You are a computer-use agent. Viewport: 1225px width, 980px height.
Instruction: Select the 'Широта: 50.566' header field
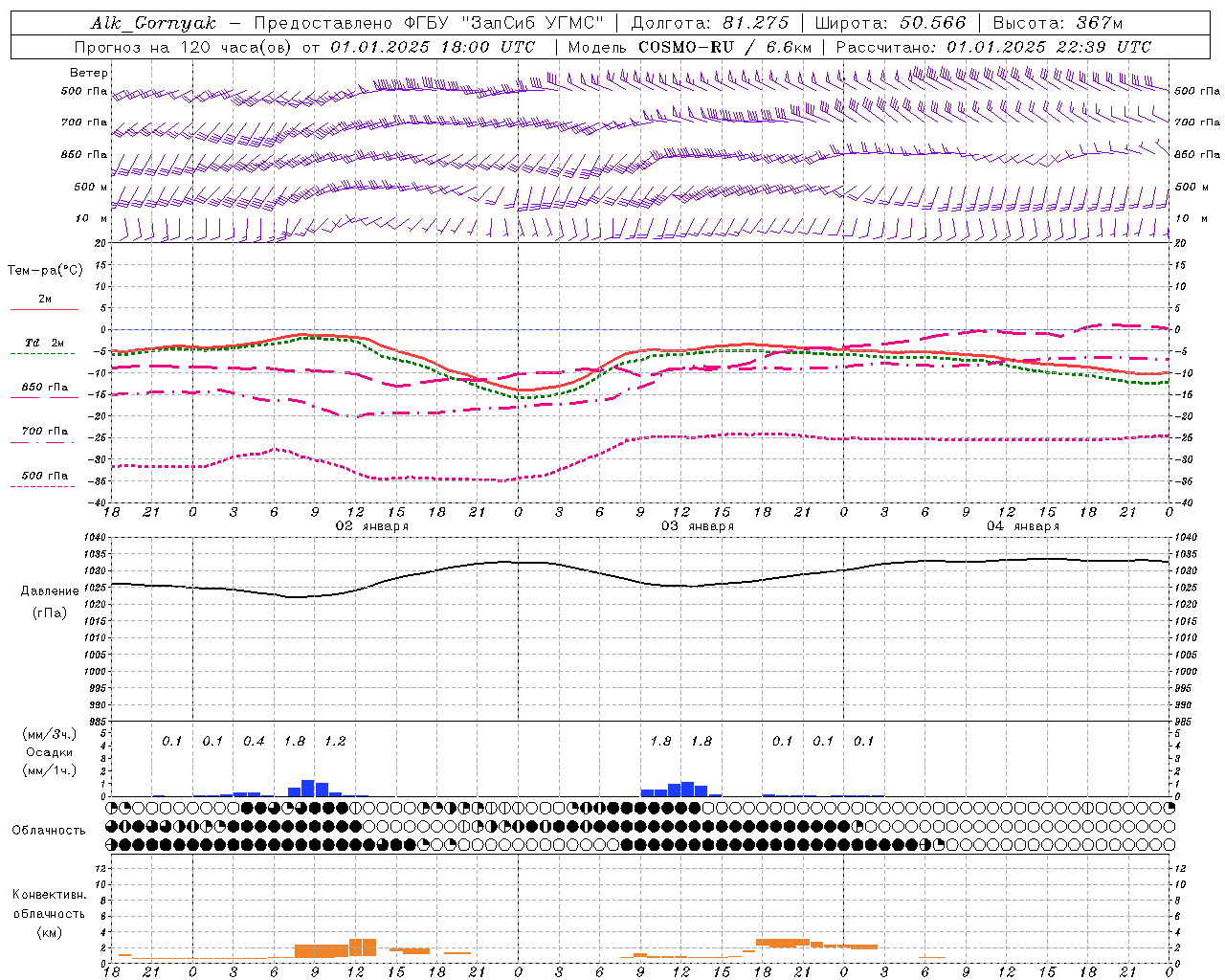coord(890,23)
